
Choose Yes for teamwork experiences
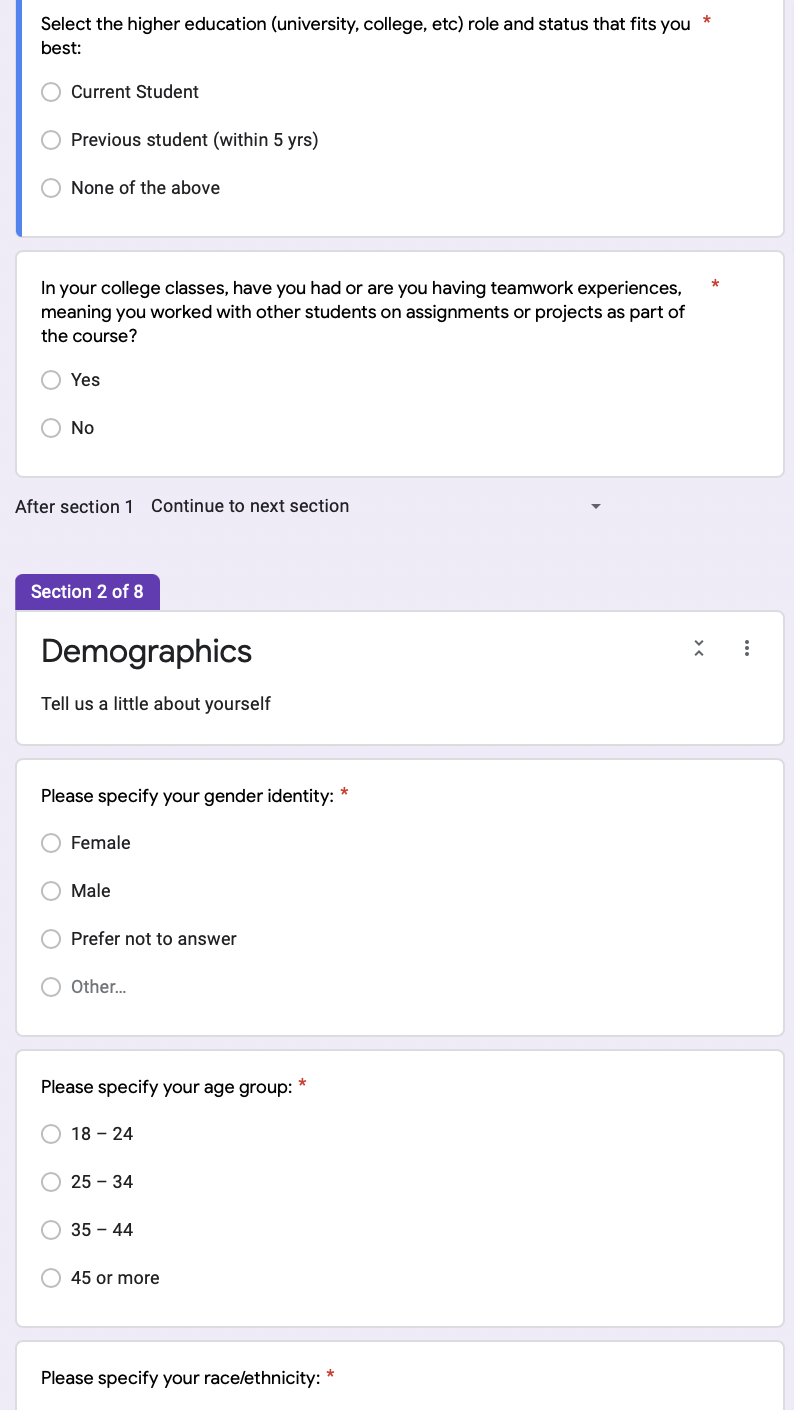[x=51, y=380]
